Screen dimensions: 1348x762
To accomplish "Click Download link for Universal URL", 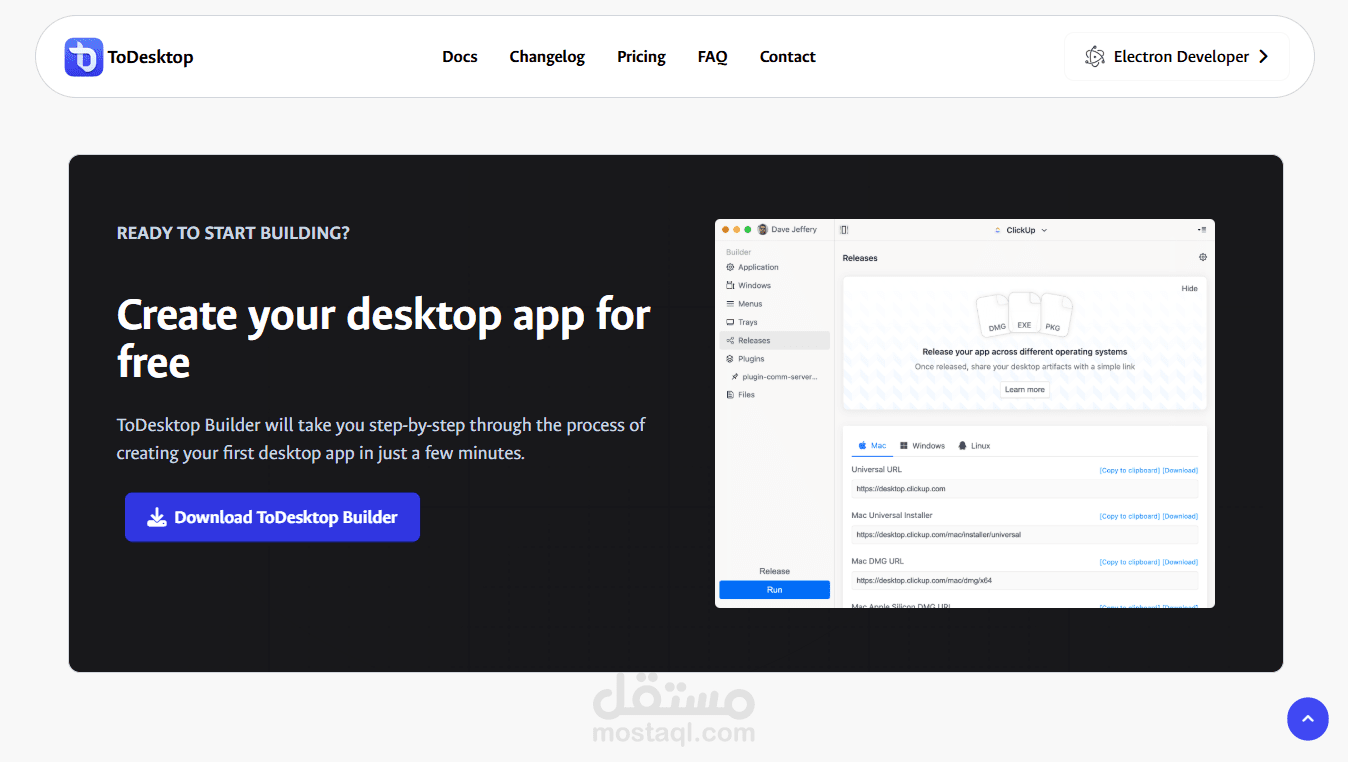I will tap(1180, 470).
